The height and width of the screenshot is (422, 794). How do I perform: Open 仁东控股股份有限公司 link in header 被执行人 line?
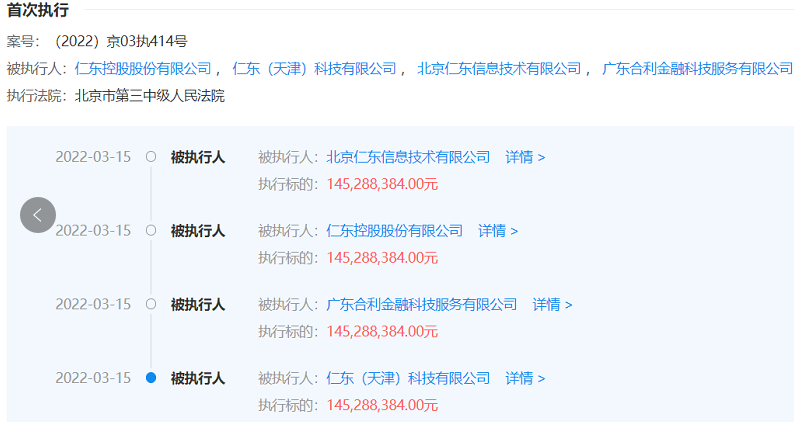point(143,68)
